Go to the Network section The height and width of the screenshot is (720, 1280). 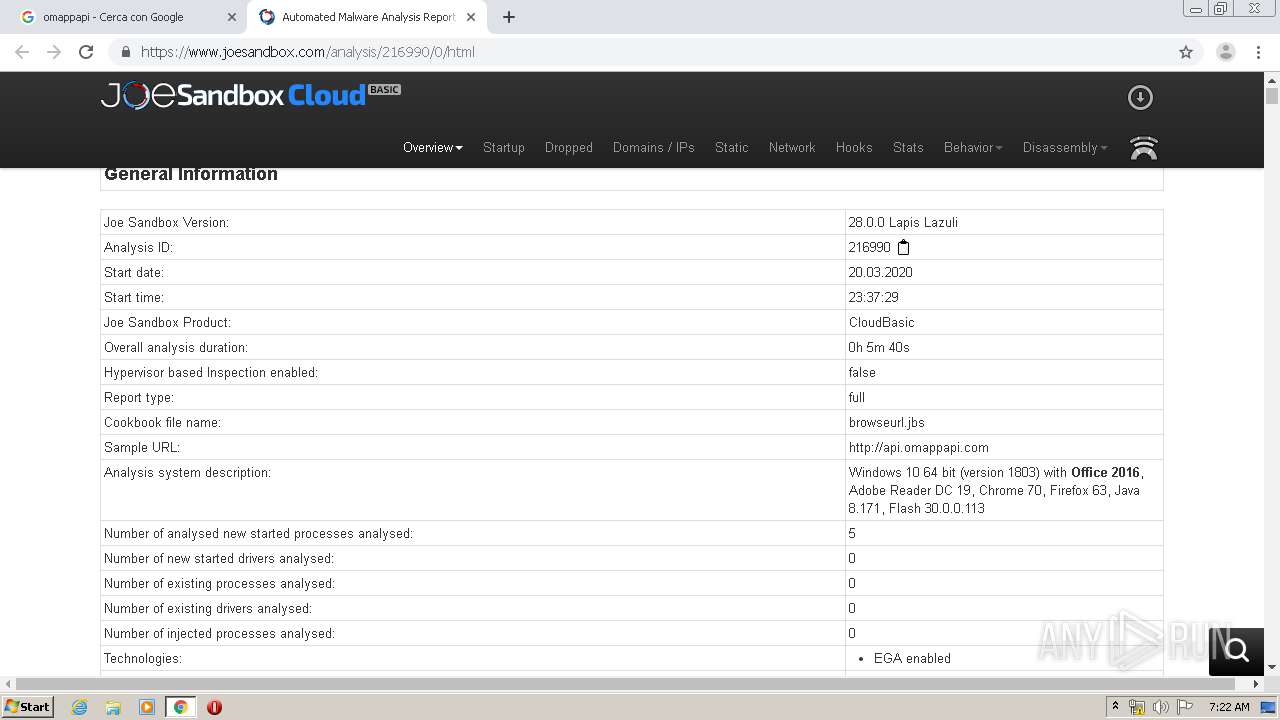[792, 147]
